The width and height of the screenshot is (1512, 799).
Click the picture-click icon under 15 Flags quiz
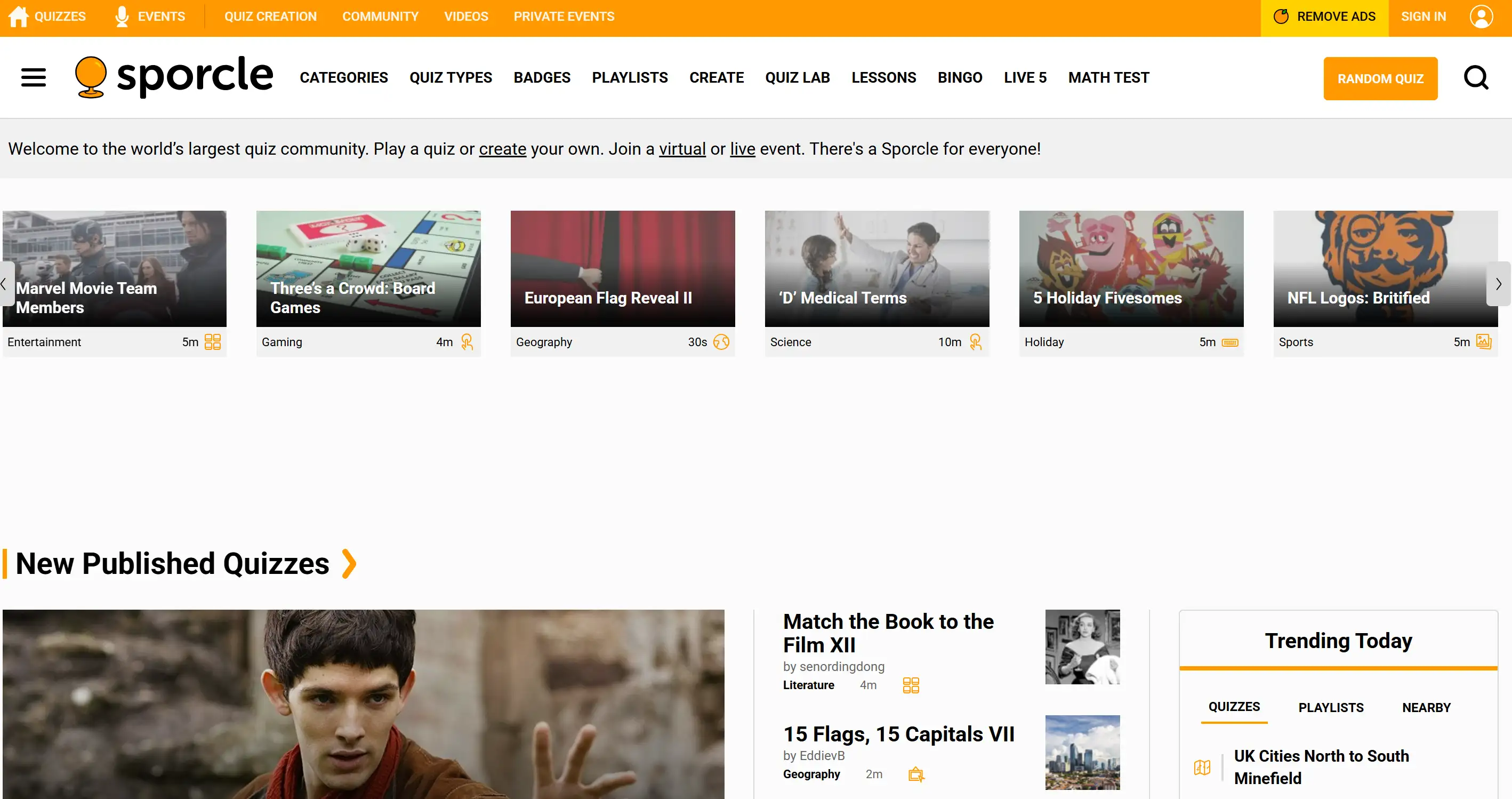click(915, 774)
